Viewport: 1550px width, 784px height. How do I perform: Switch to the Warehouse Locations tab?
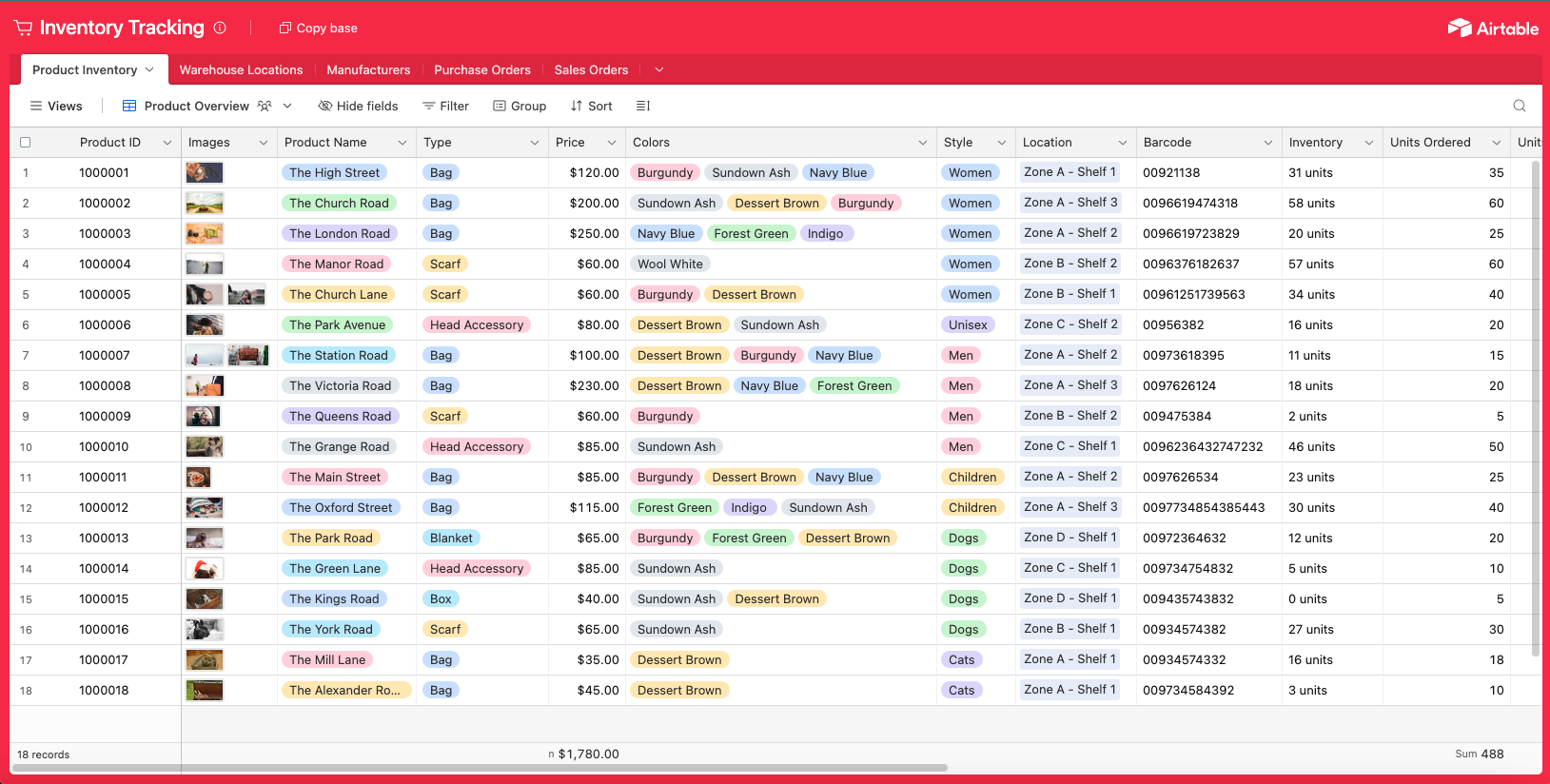(241, 69)
